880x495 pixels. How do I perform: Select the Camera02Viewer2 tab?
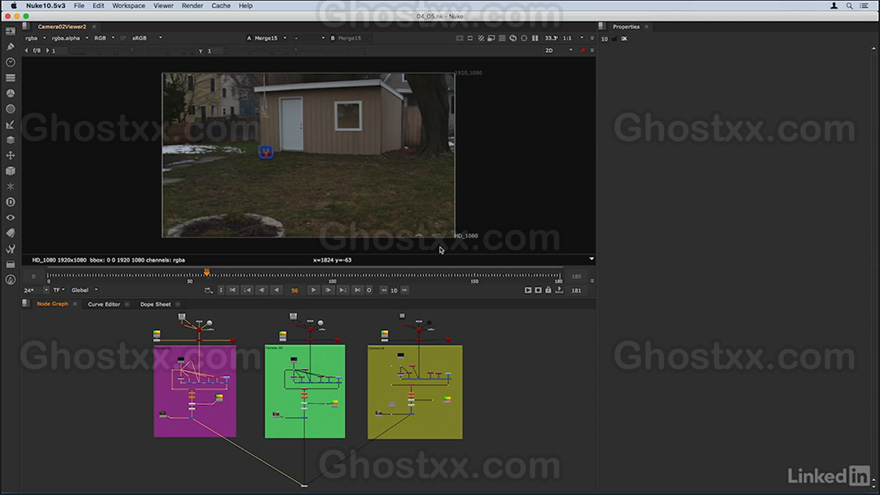62,26
